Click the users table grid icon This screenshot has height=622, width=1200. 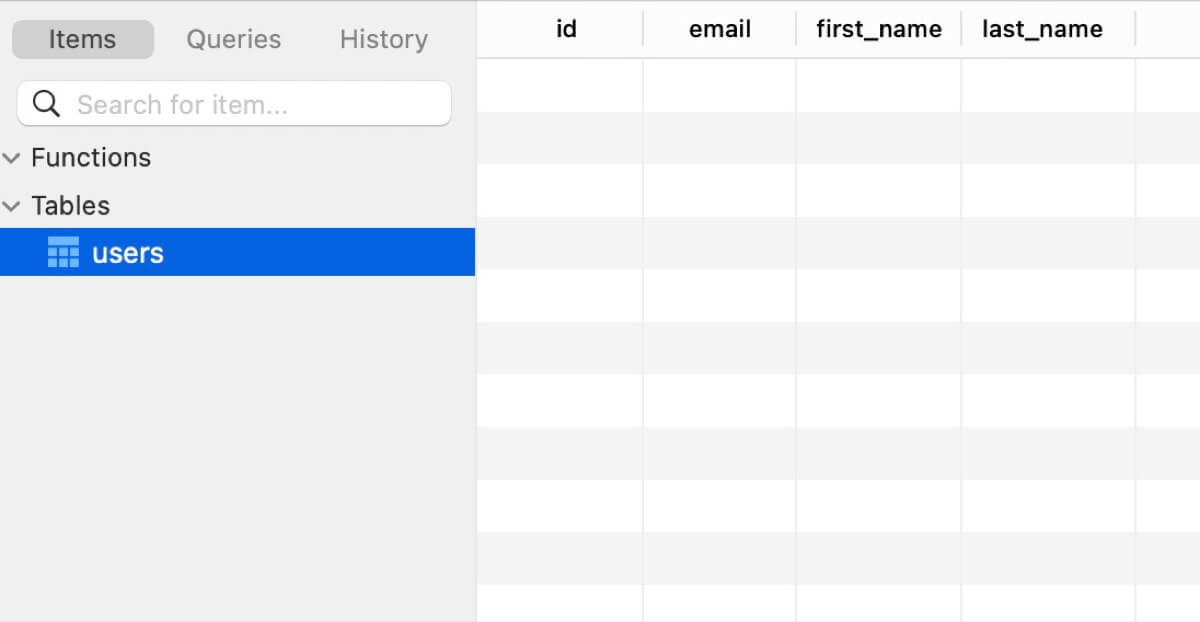[x=63, y=253]
